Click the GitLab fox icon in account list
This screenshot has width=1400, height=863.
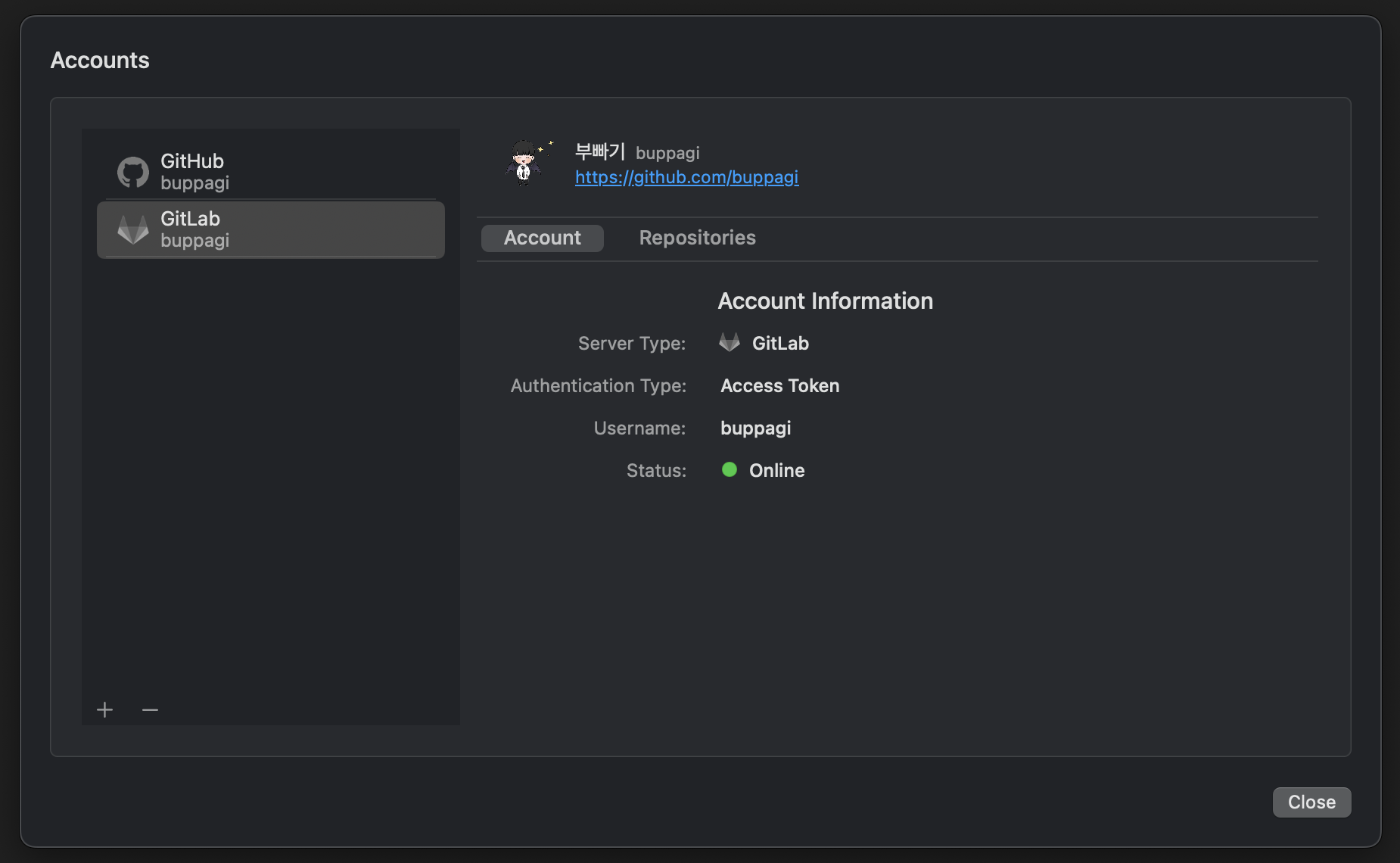(x=133, y=230)
